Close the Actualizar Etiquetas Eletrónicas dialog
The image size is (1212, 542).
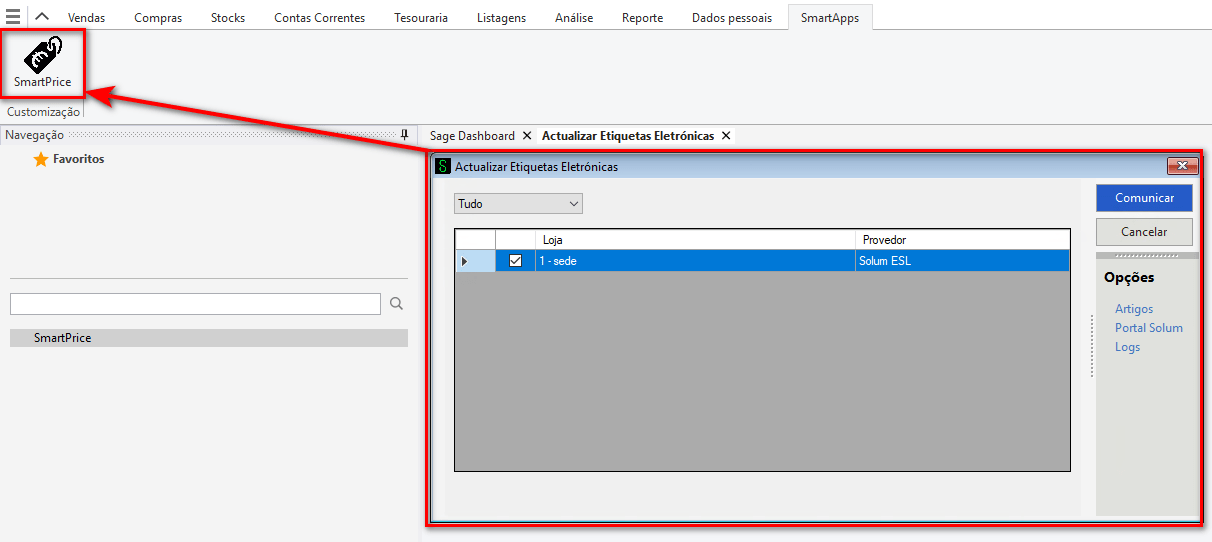[x=1182, y=166]
